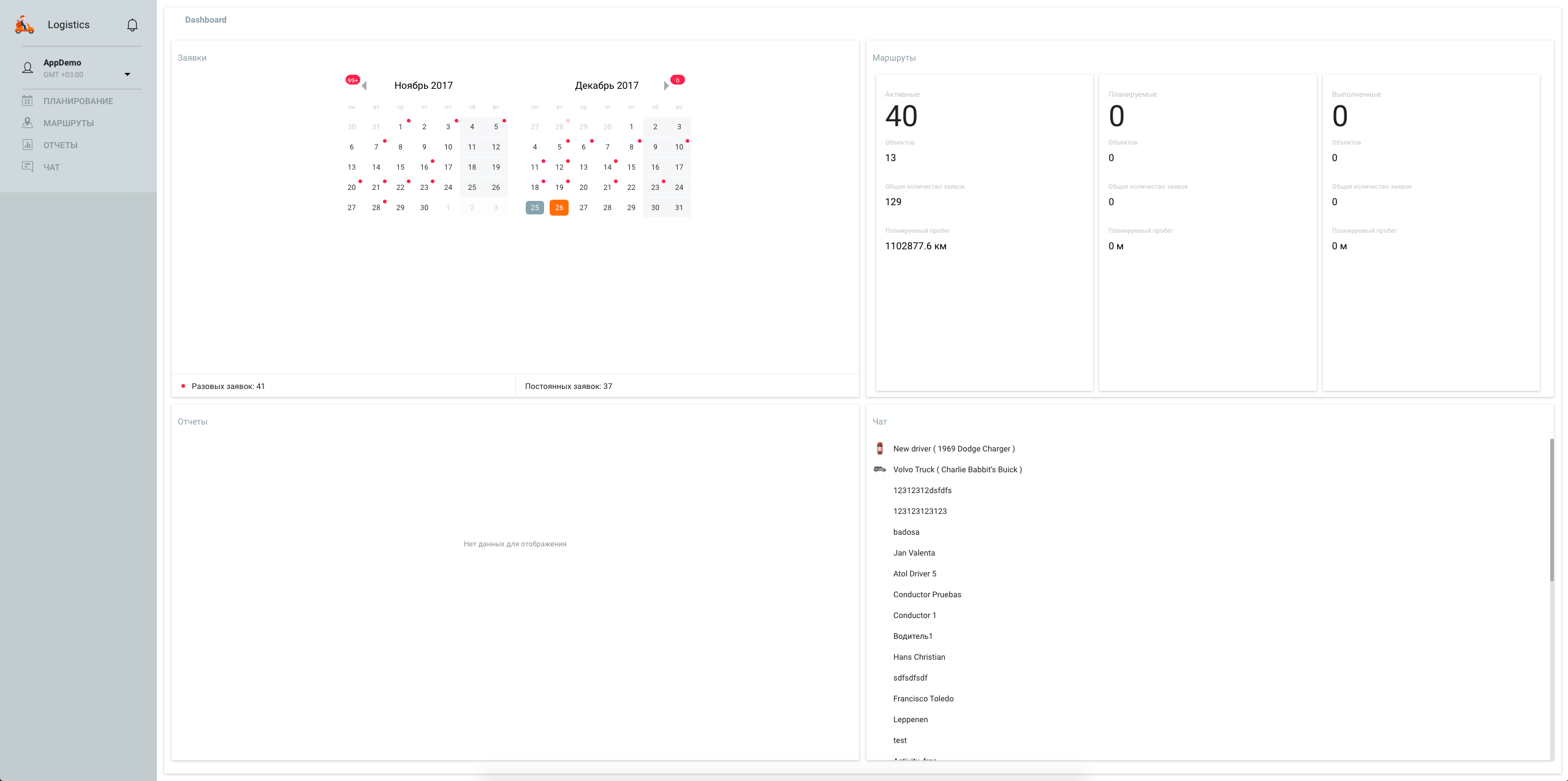Click the Reports bar chart icon

(x=28, y=145)
